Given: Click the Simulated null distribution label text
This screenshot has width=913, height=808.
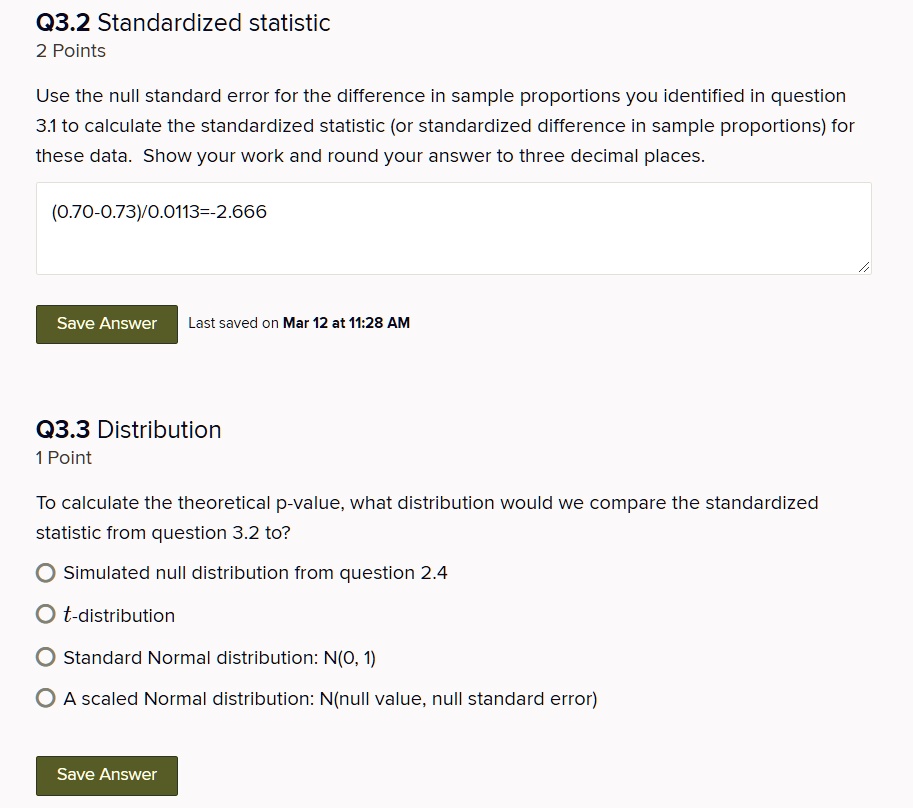Looking at the screenshot, I should click(255, 572).
